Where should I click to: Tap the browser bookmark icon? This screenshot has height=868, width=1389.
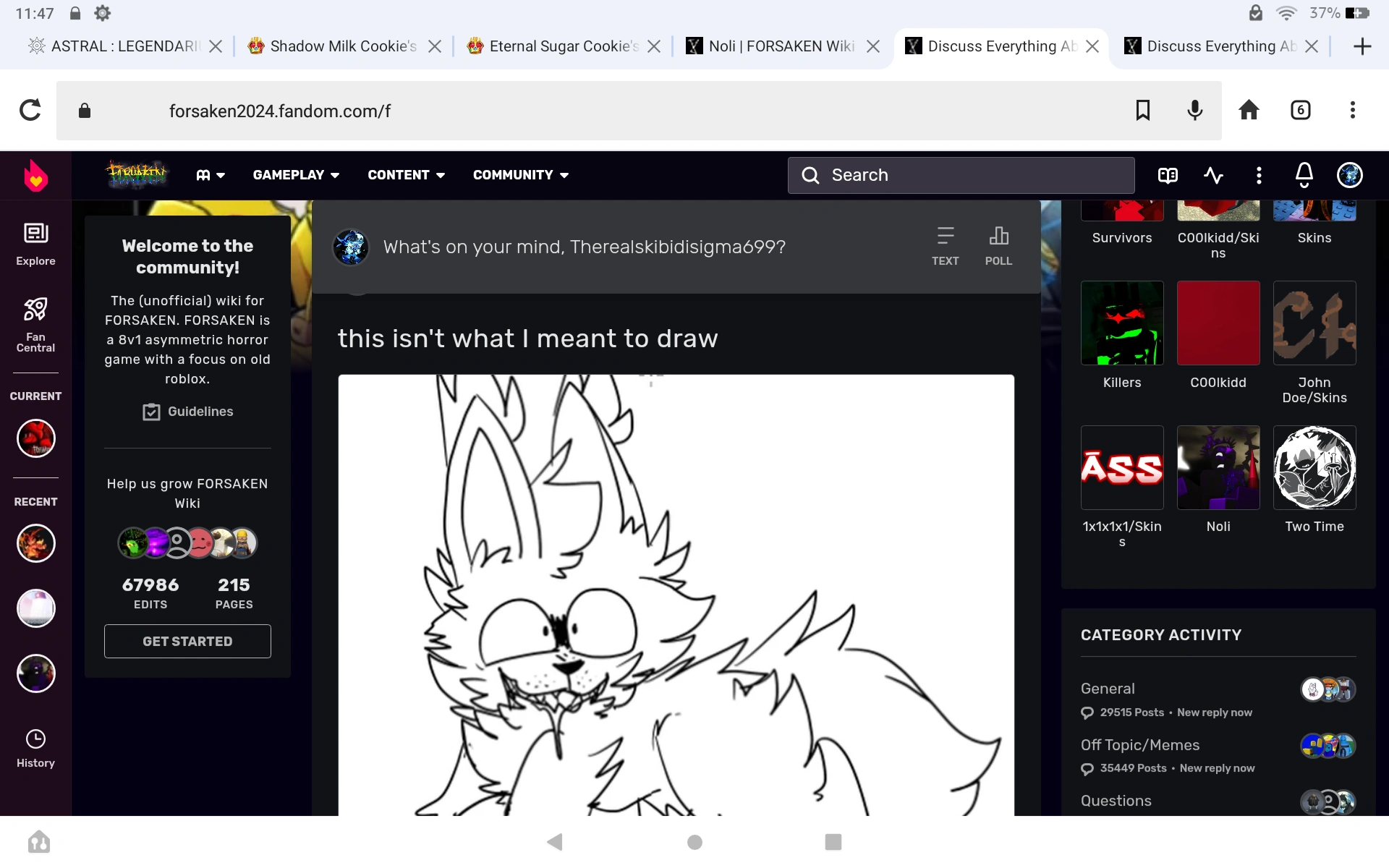[x=1143, y=110]
